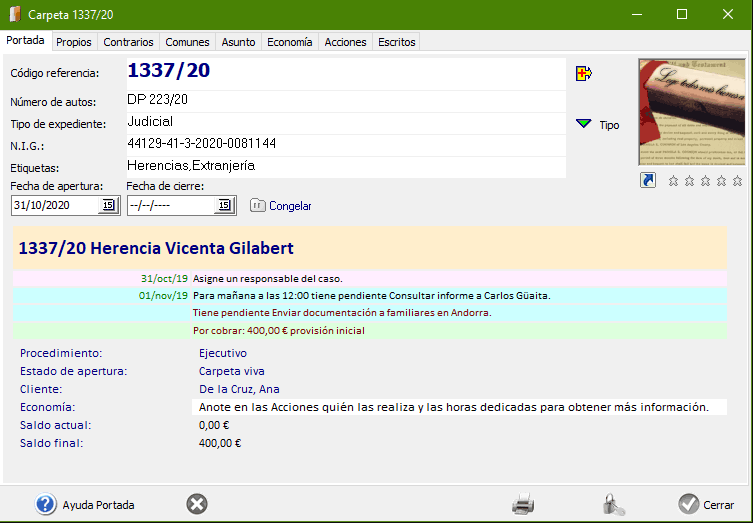Expand the Tipo dropdown arrow
This screenshot has height=523, width=753.
click(x=584, y=125)
